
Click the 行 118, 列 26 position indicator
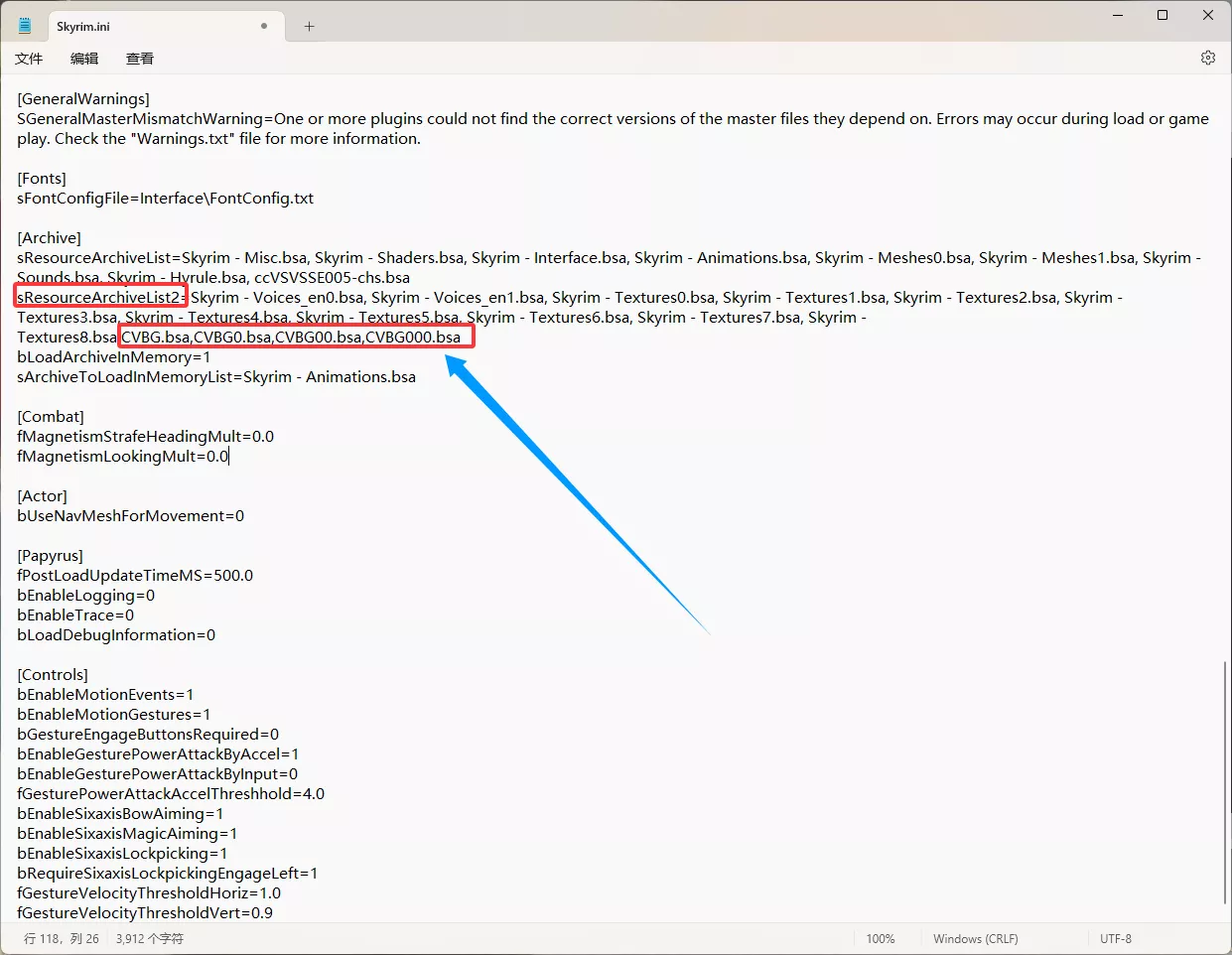(62, 938)
